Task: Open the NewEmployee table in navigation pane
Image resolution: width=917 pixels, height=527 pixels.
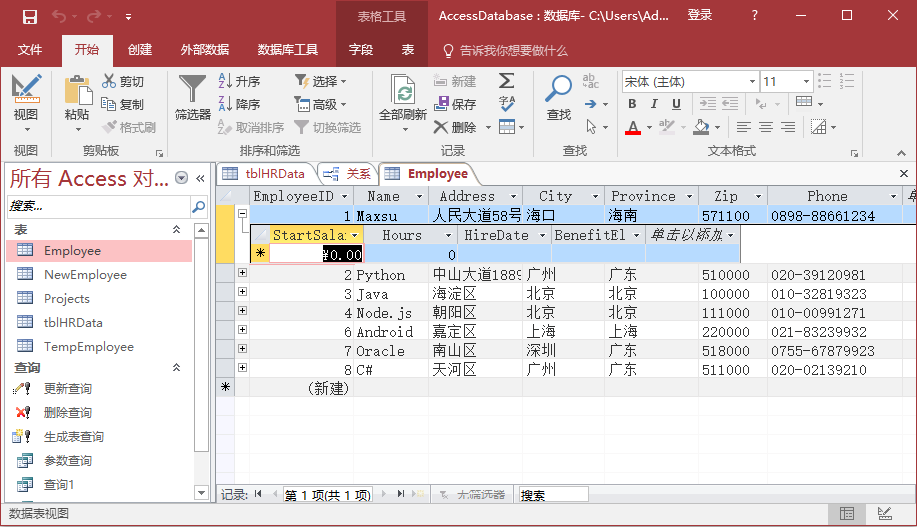Action: 85,274
